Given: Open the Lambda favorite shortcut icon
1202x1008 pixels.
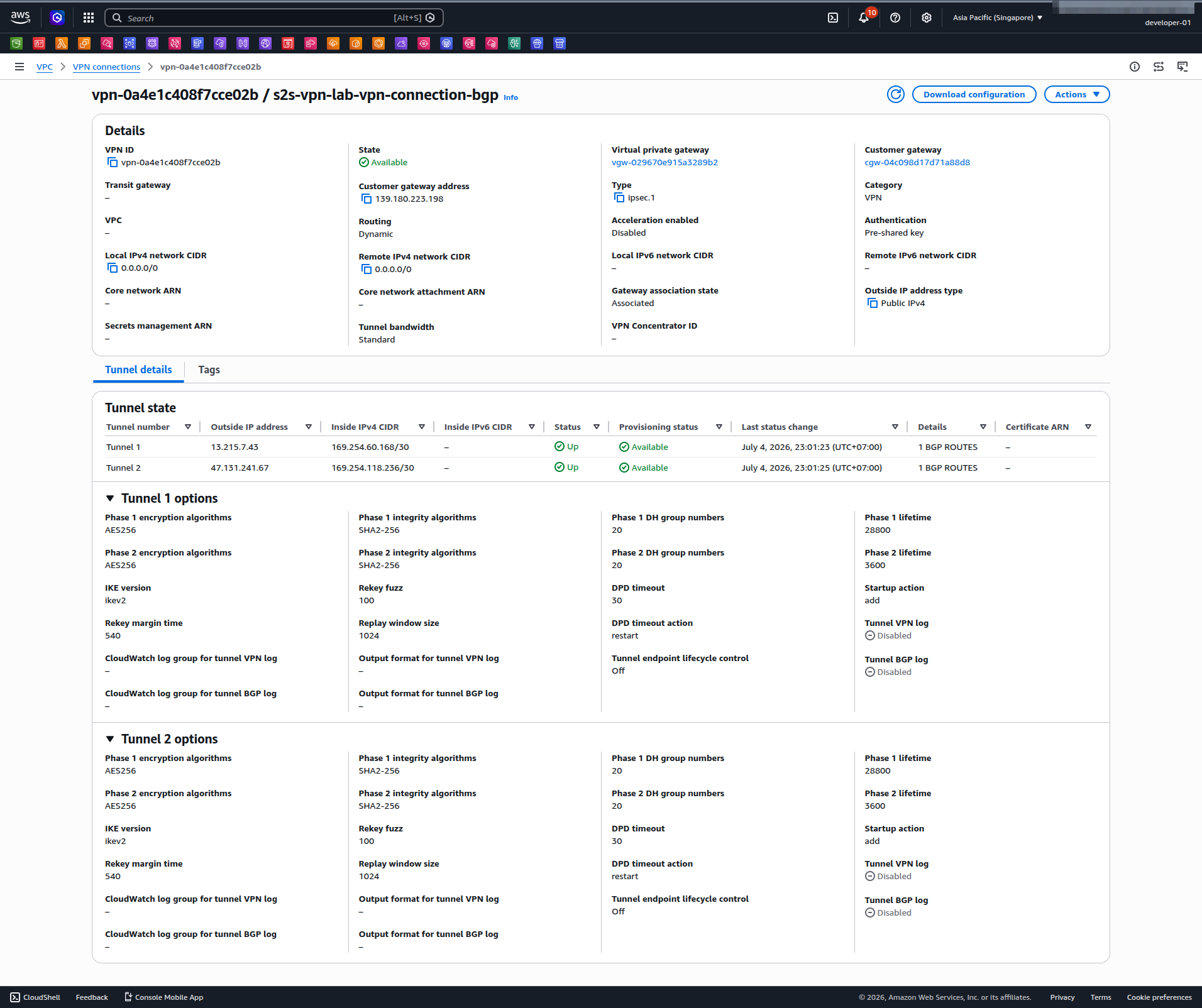Looking at the screenshot, I should (62, 43).
